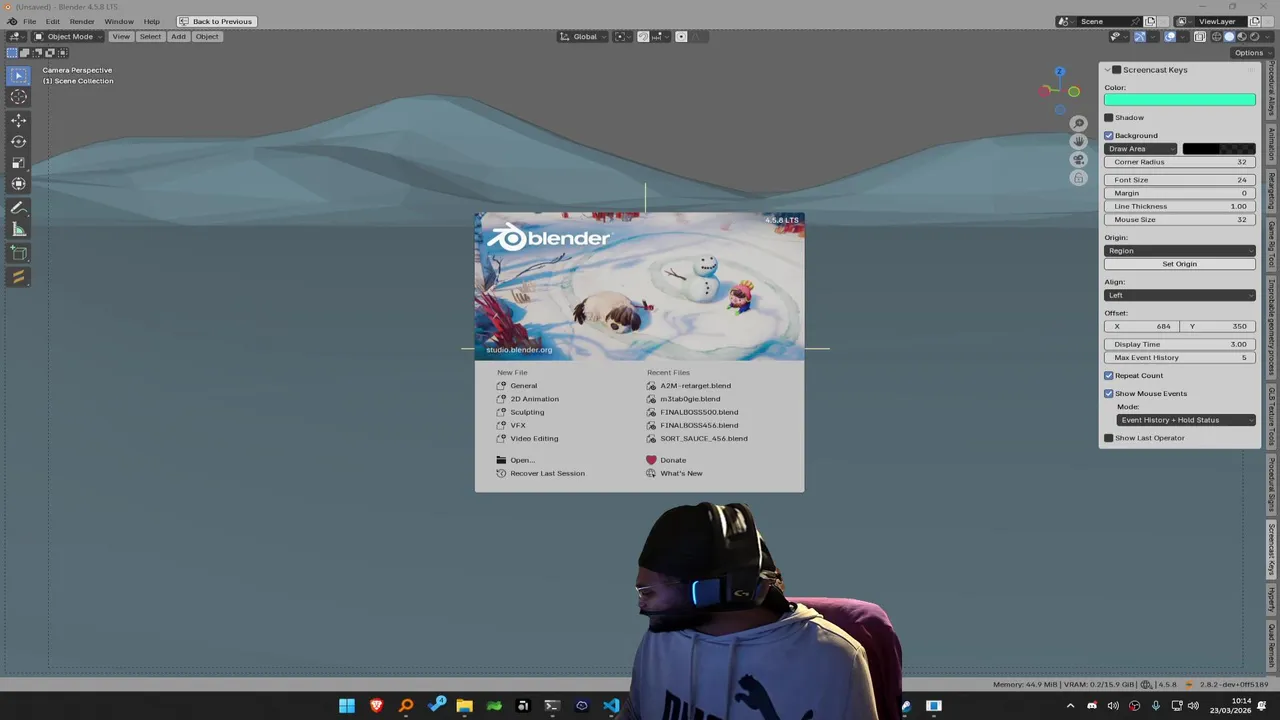The image size is (1280, 720).
Task: Open the viewport Add menu
Action: (x=178, y=37)
